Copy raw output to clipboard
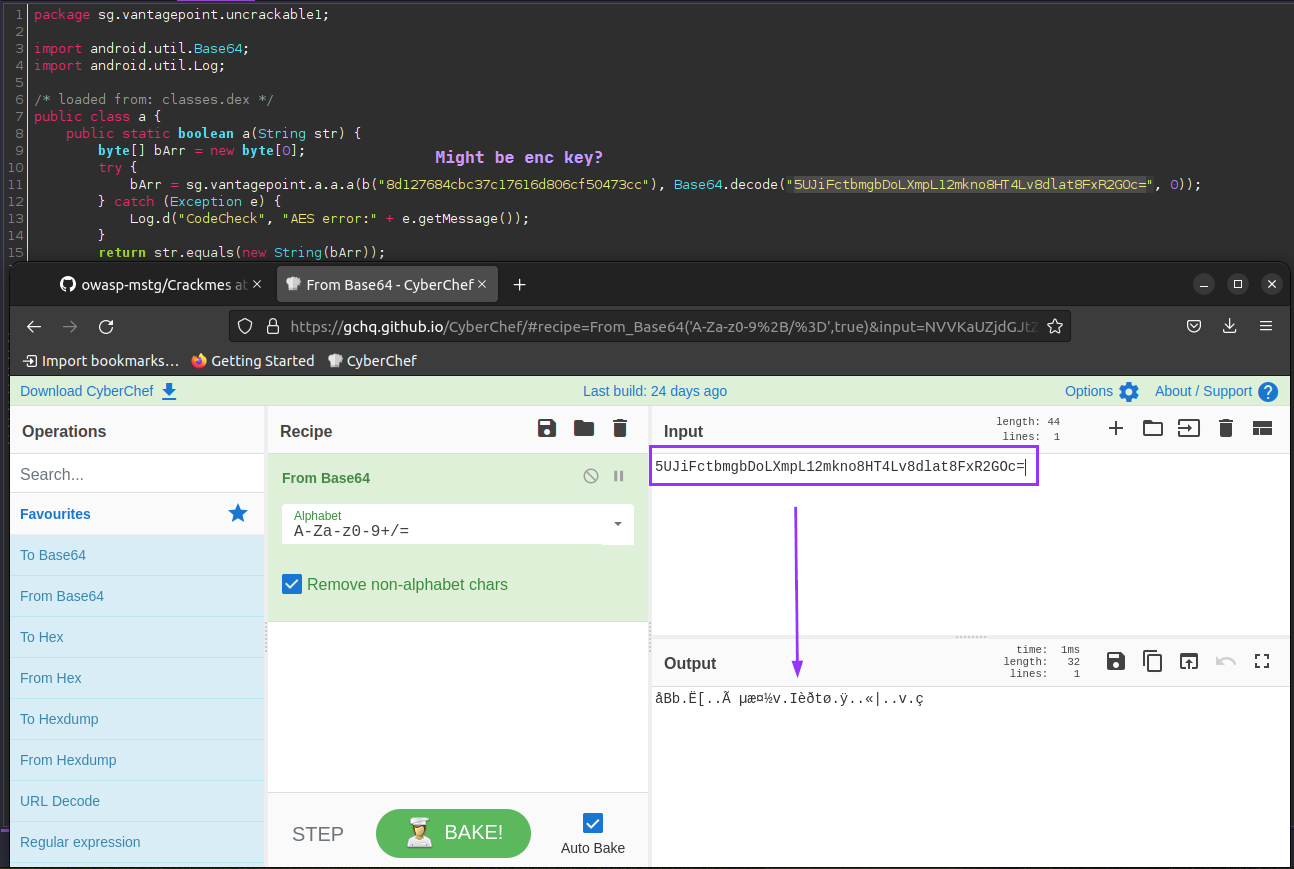 pos(1153,661)
